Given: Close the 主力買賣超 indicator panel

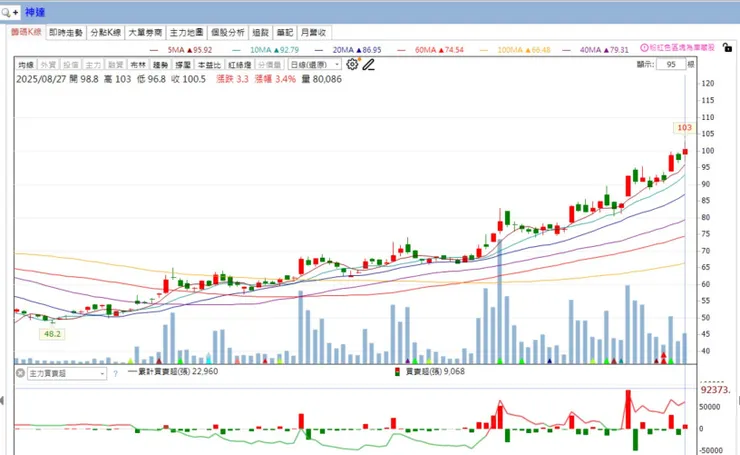Looking at the screenshot, I should pyautogui.click(x=20, y=373).
